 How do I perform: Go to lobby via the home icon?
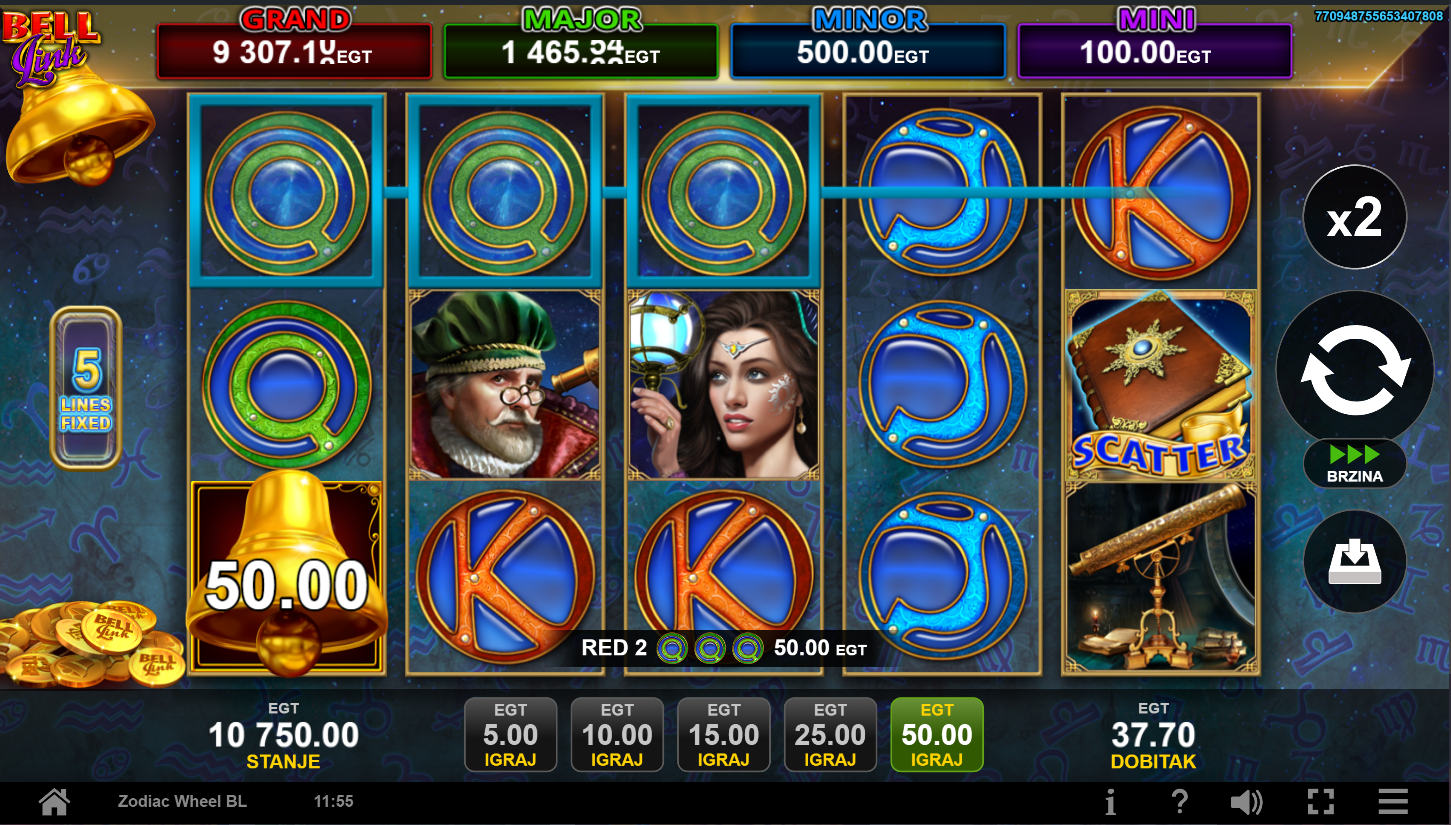(54, 801)
